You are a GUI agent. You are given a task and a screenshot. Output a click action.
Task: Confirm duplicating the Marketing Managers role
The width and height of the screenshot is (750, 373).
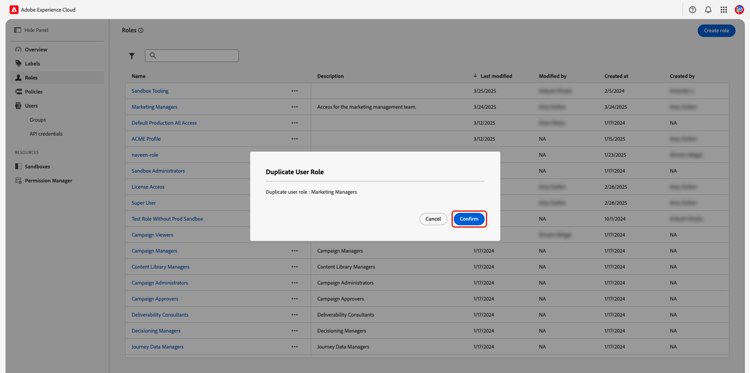[469, 219]
